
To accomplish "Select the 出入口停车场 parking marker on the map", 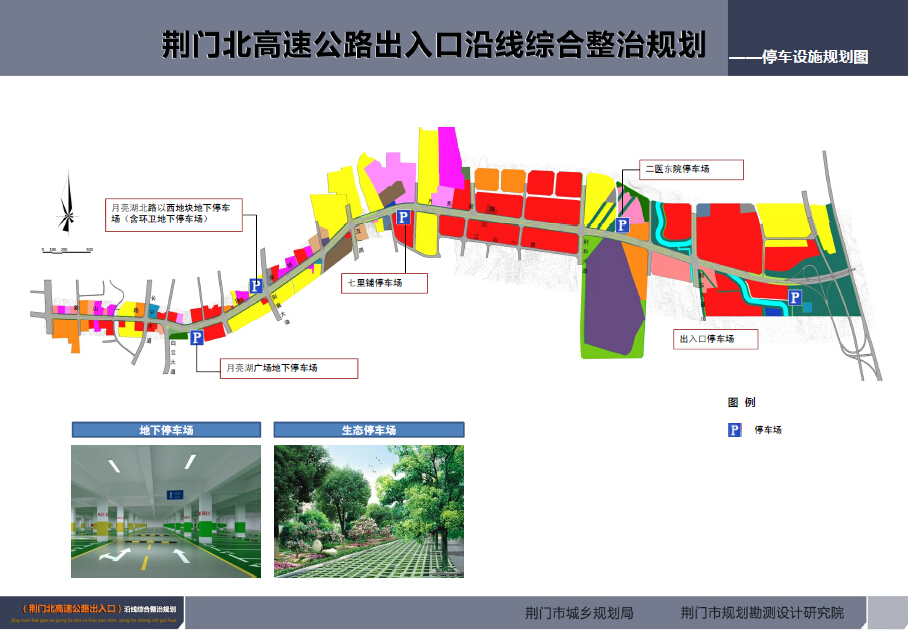I will click(794, 297).
